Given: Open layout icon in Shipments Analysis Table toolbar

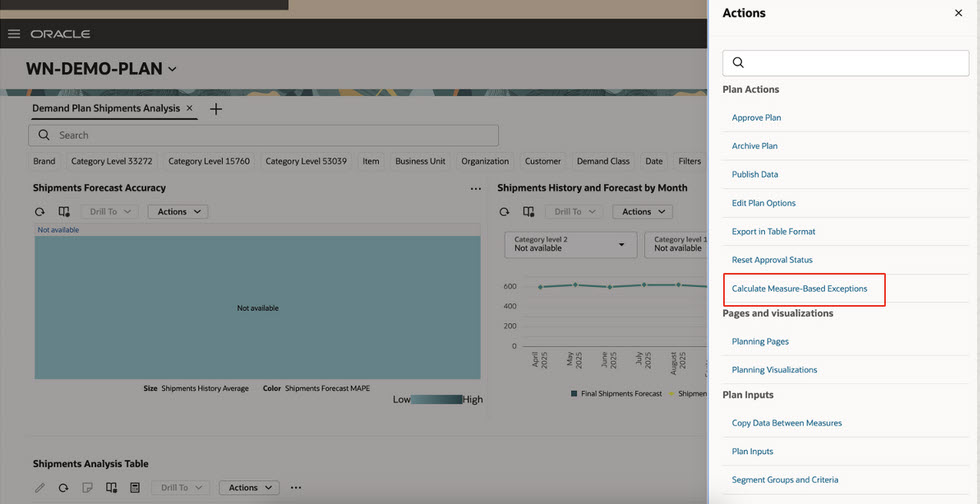Looking at the screenshot, I should 111,488.
